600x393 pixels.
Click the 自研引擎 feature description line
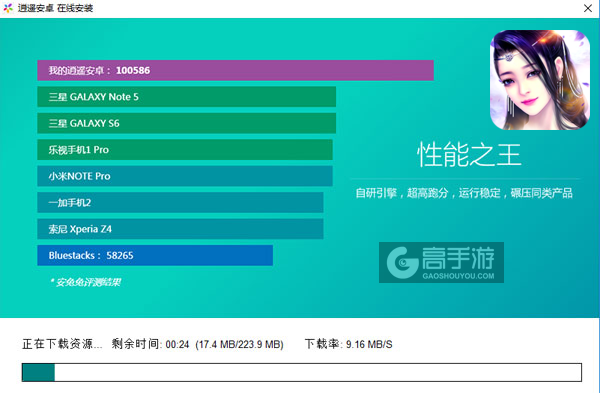[x=464, y=193]
